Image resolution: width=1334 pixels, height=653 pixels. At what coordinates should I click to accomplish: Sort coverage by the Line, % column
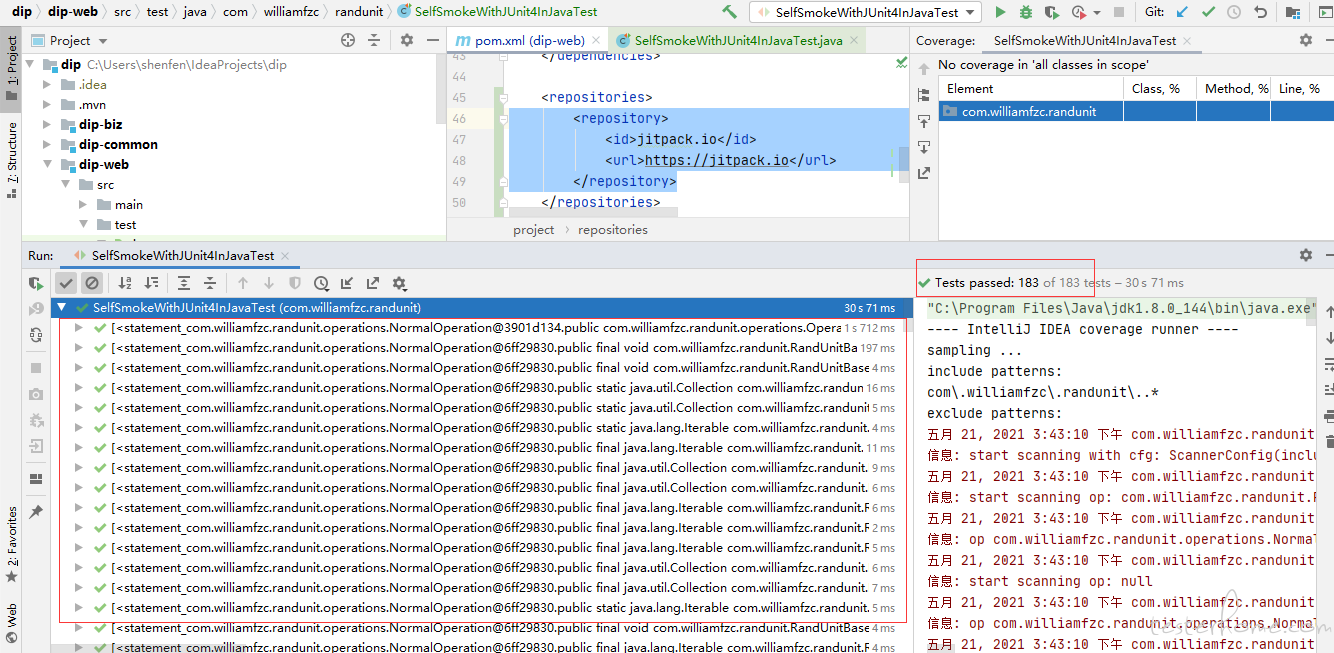coord(1302,89)
